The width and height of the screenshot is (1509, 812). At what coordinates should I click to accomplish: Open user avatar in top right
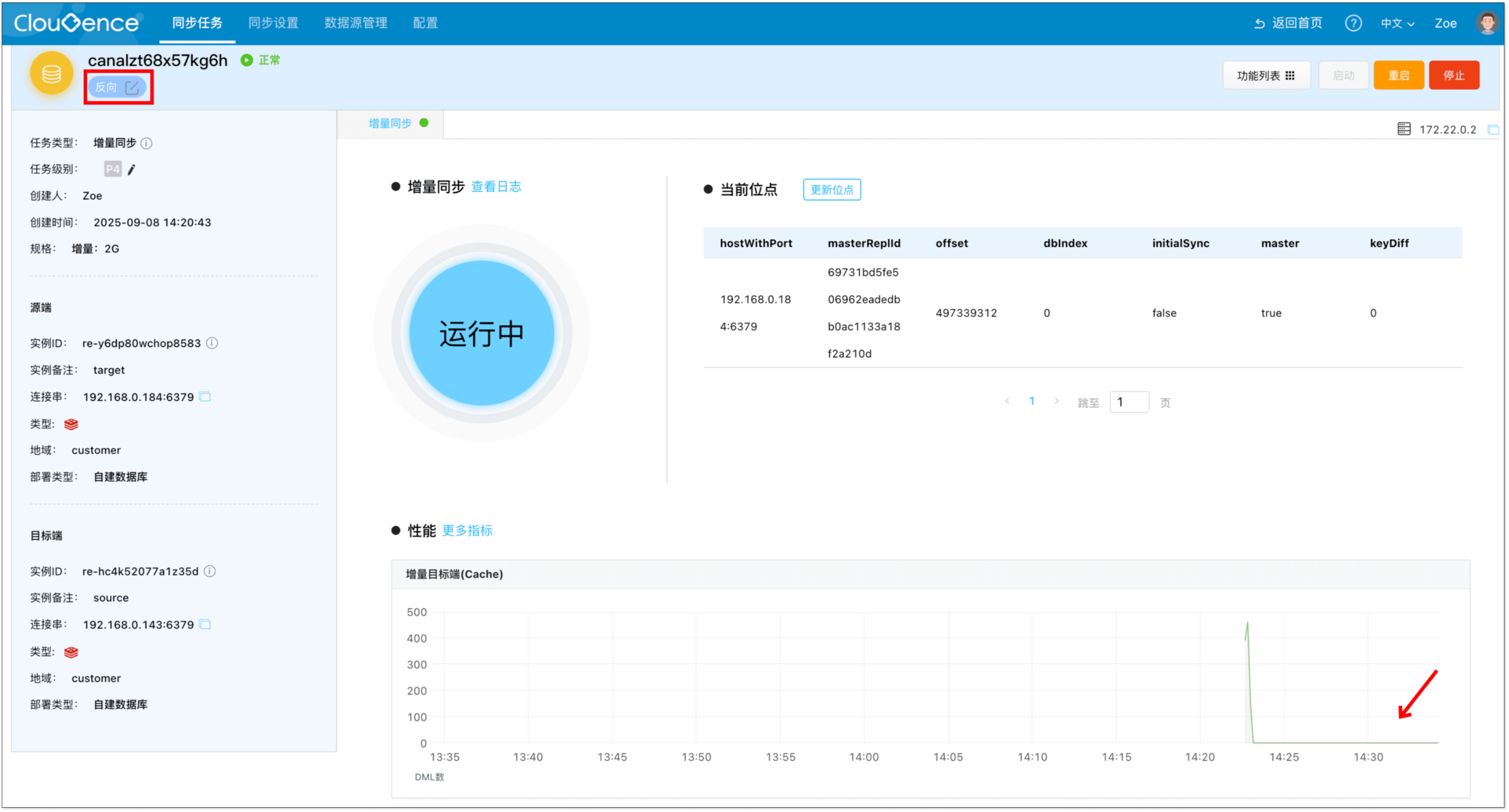click(1486, 23)
